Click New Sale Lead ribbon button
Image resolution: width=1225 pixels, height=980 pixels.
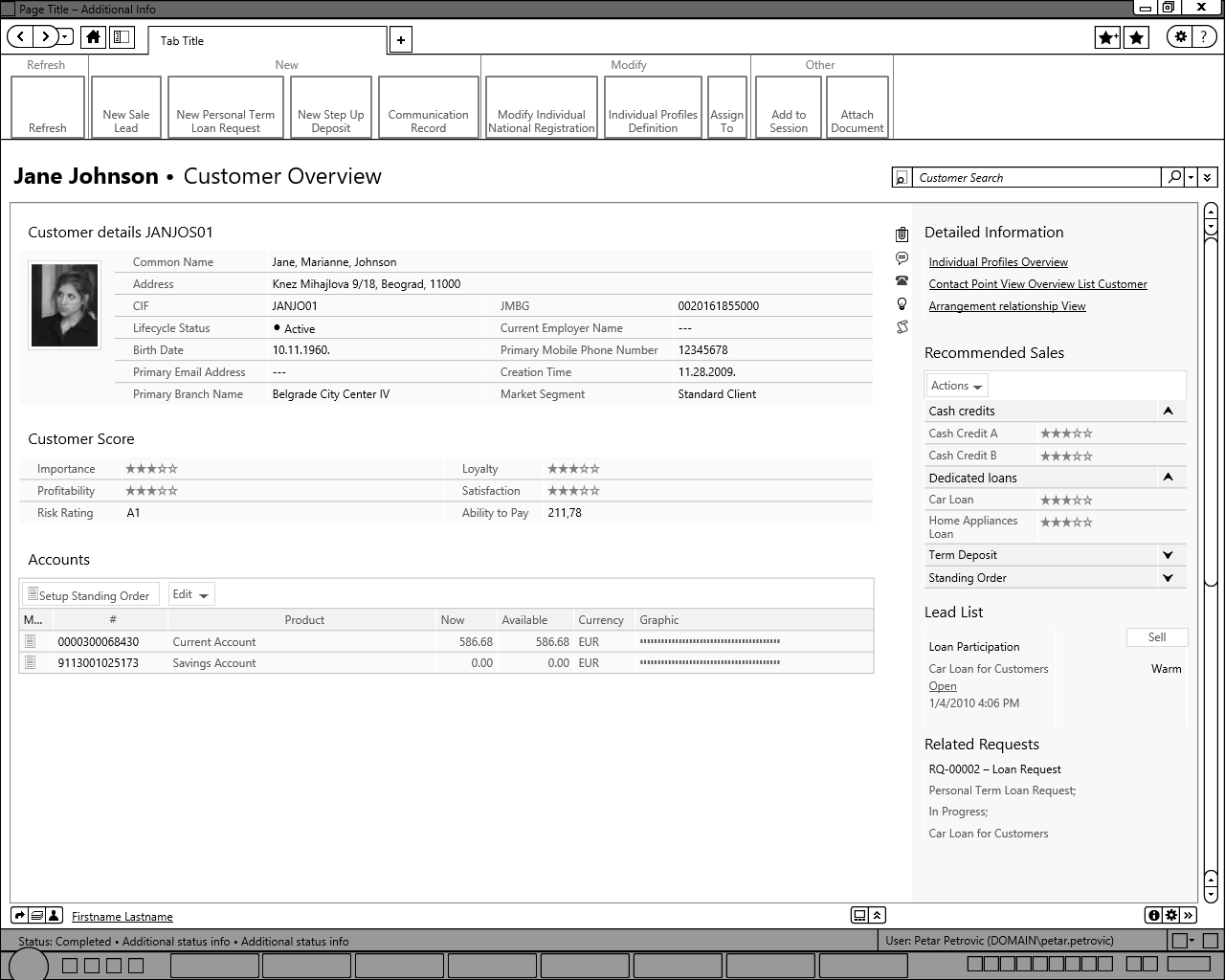[x=126, y=107]
